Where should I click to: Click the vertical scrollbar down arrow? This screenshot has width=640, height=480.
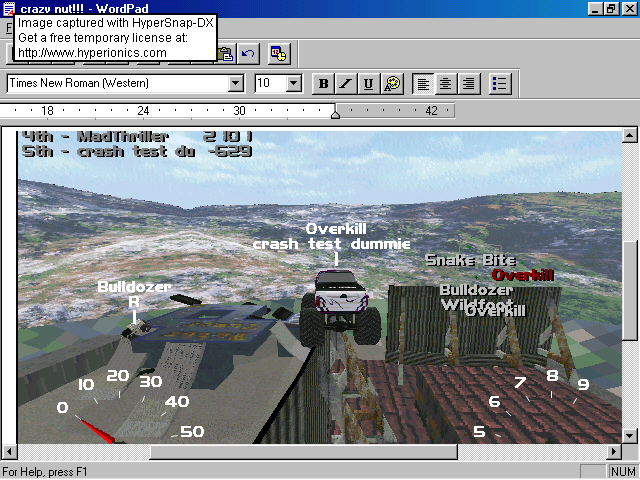coord(630,436)
